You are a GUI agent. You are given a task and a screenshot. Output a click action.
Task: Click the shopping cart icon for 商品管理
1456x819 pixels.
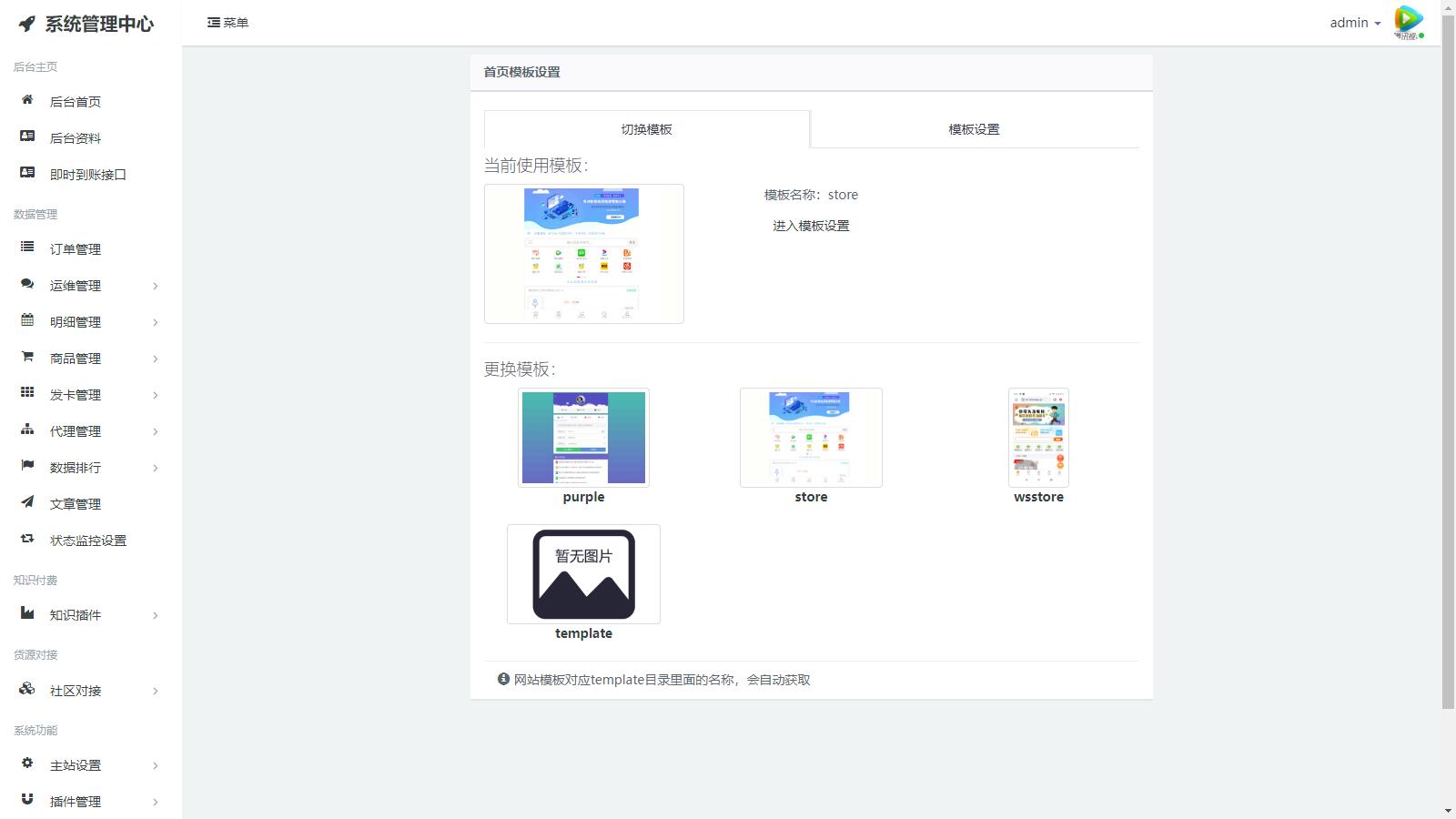[x=27, y=357]
